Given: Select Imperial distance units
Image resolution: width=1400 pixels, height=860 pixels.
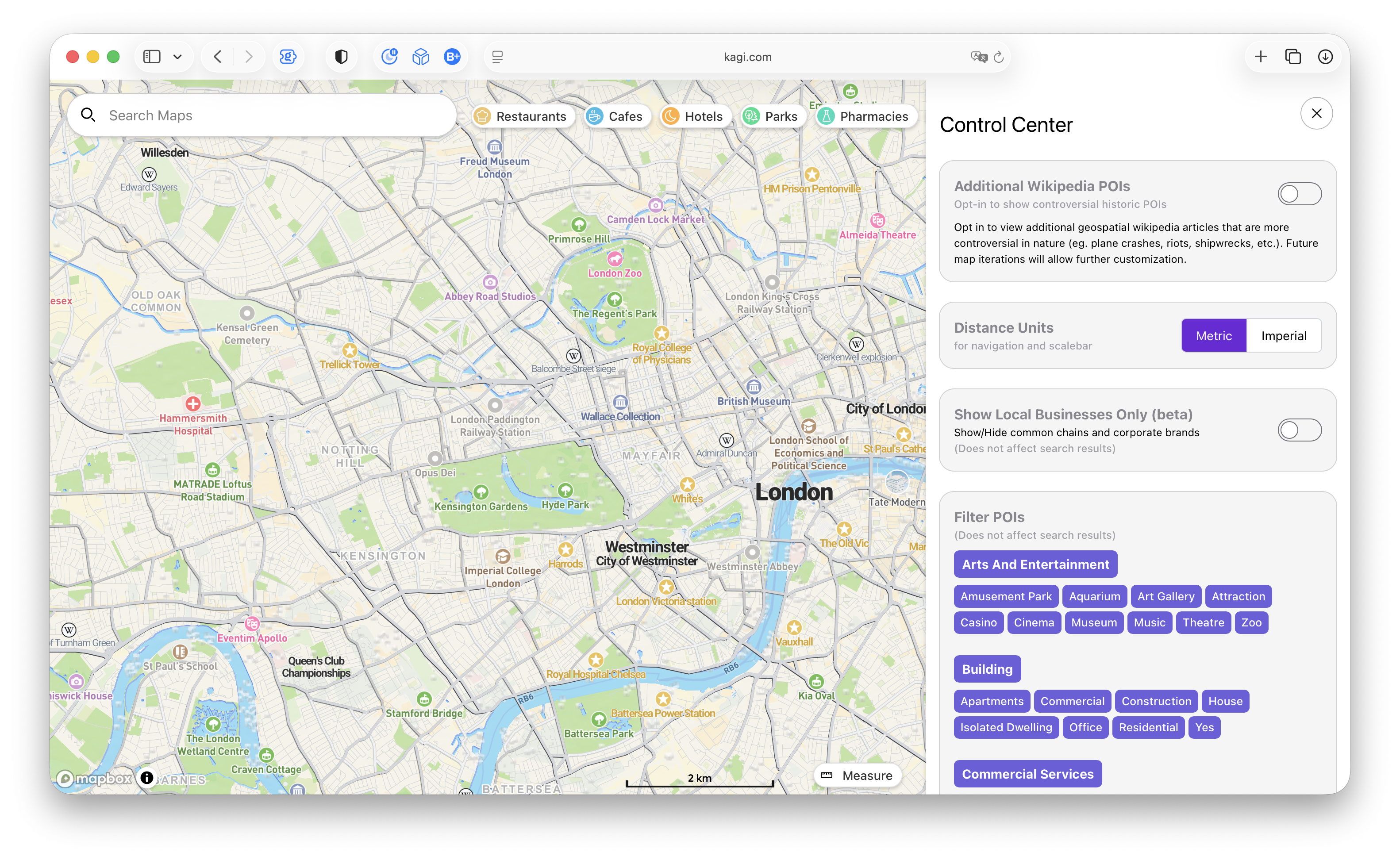Looking at the screenshot, I should pos(1283,336).
